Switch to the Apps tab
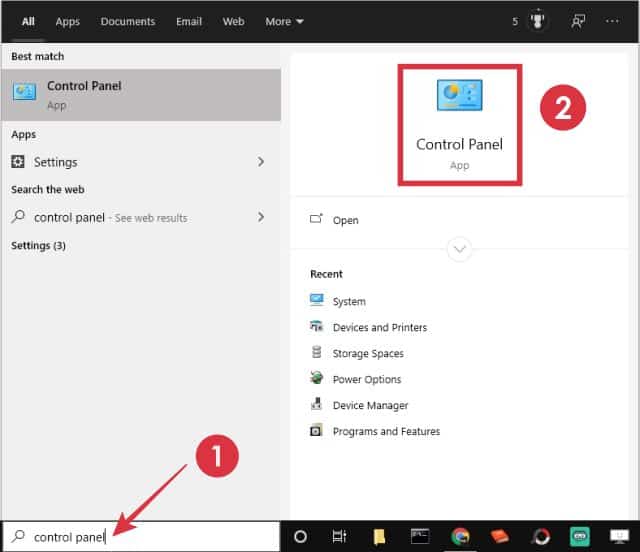The height and width of the screenshot is (552, 640). tap(67, 21)
